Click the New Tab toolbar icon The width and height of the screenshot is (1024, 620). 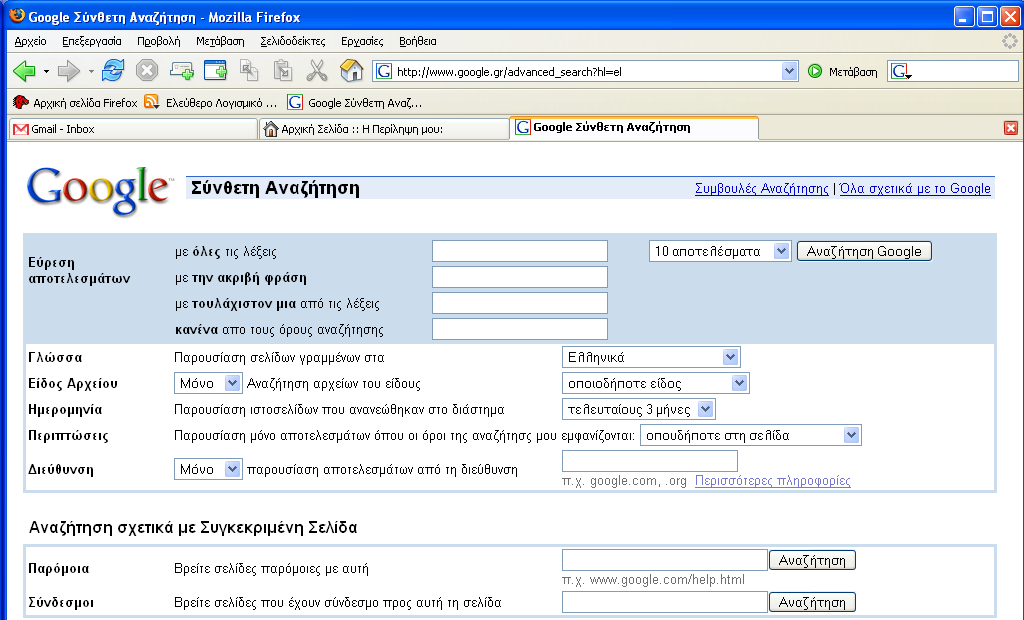click(x=182, y=71)
